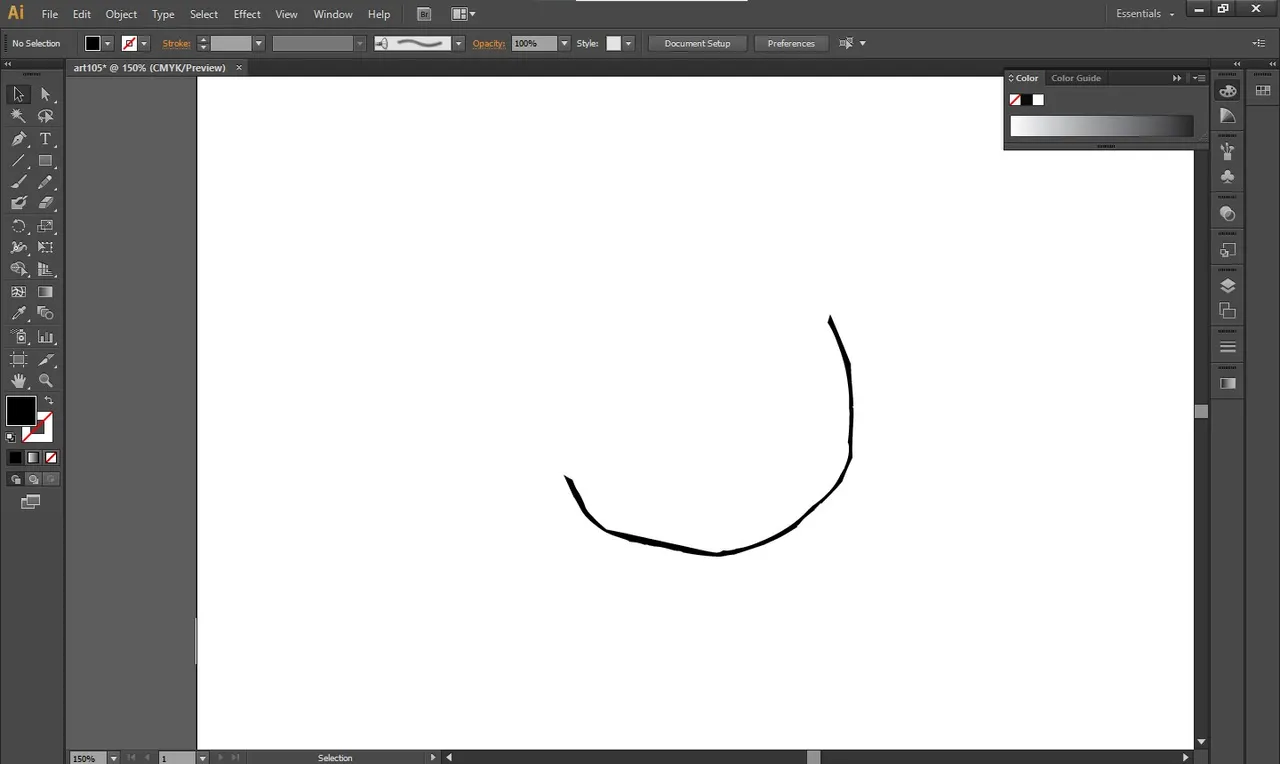This screenshot has height=764, width=1280.
Task: Toggle Color fill mode button
Action: point(15,457)
